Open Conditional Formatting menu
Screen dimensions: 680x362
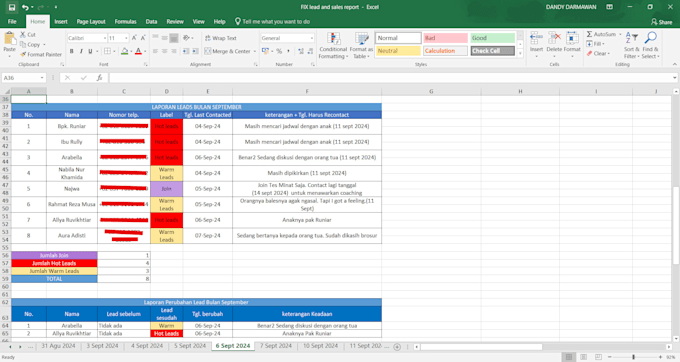333,46
